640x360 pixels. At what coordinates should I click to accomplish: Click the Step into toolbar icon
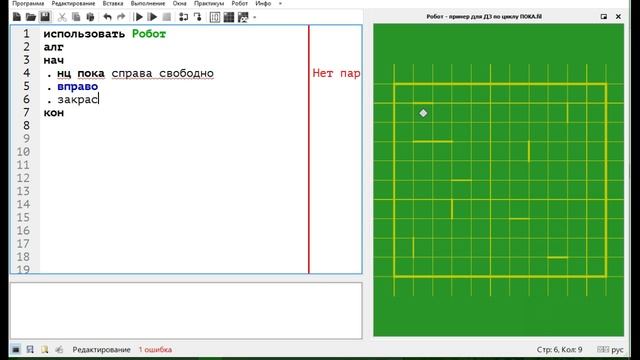(x=184, y=17)
